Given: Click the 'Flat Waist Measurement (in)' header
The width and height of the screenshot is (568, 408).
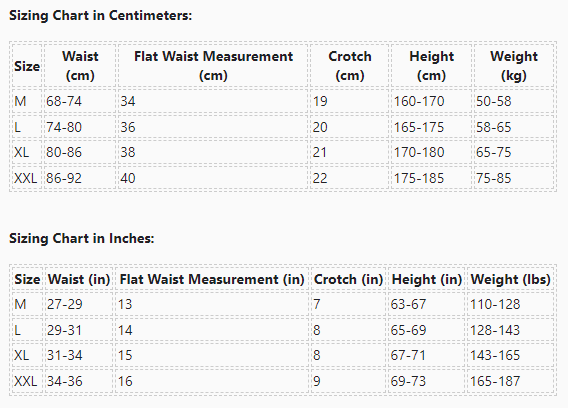Looking at the screenshot, I should 212,279.
